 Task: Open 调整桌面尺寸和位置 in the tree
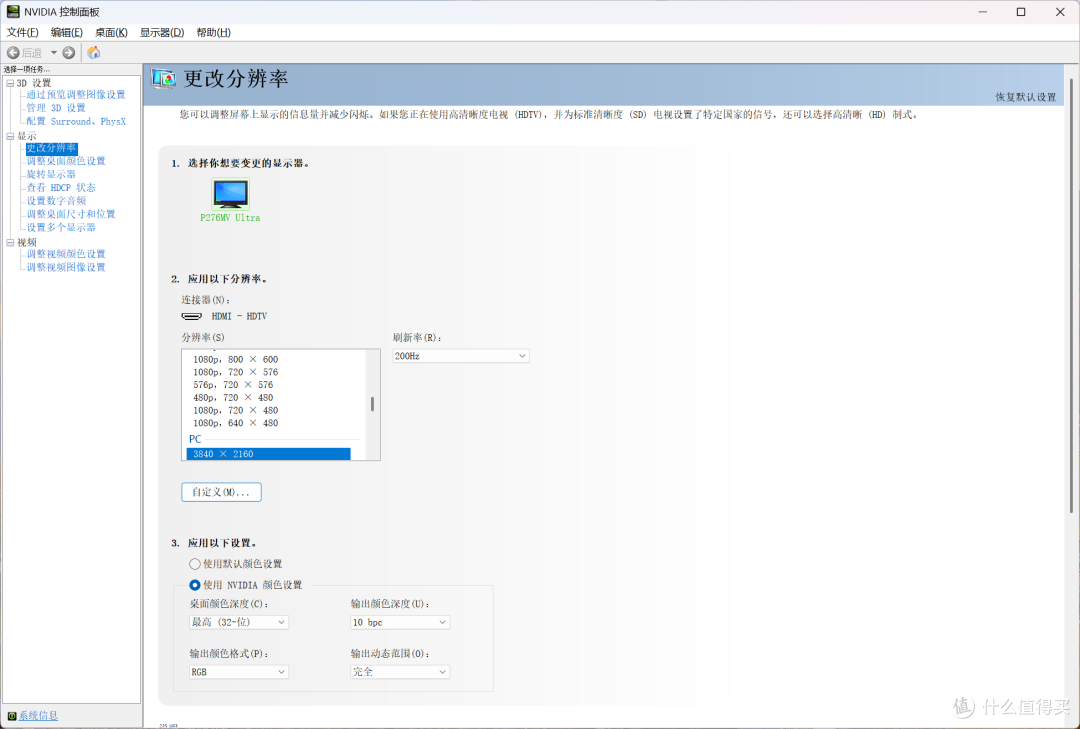click(71, 214)
